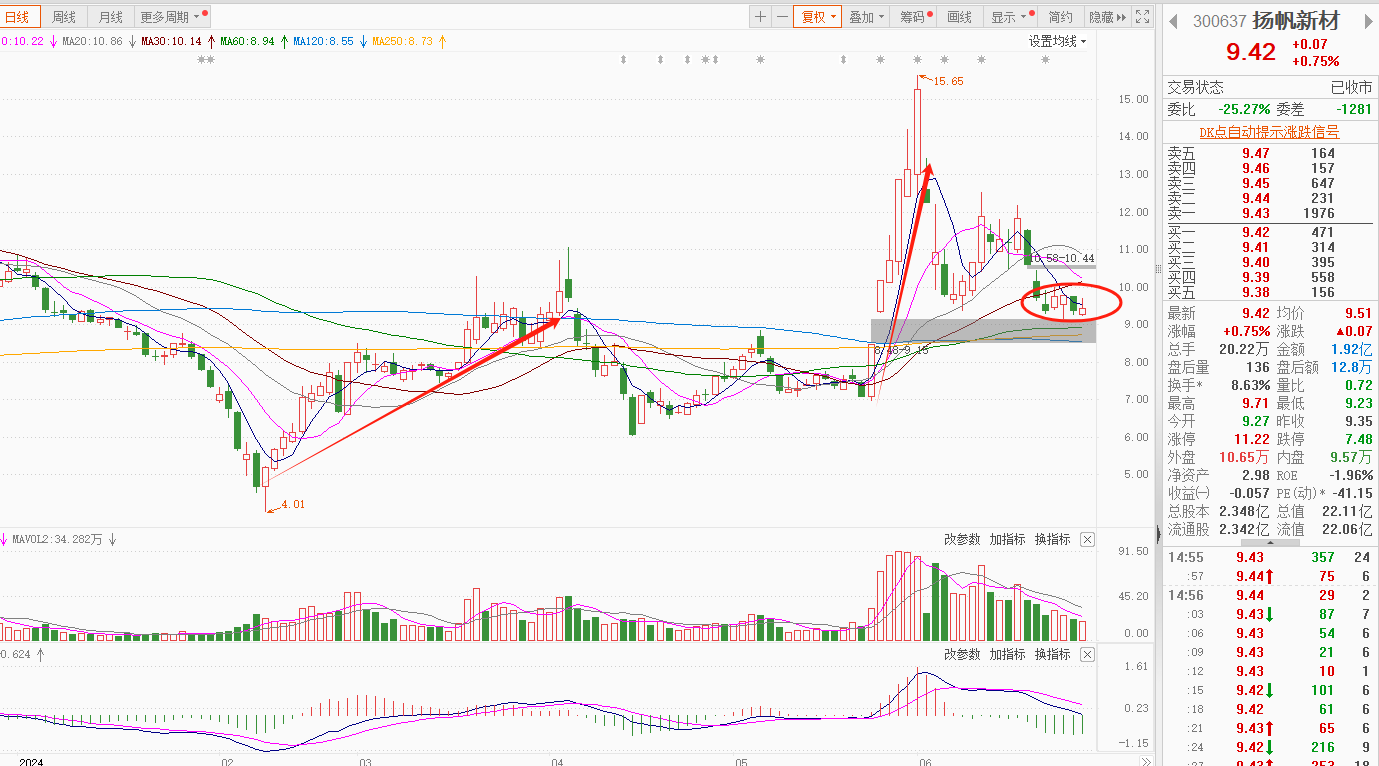Toggle 简约 simple mode
This screenshot has width=1379, height=766.
1060,17
